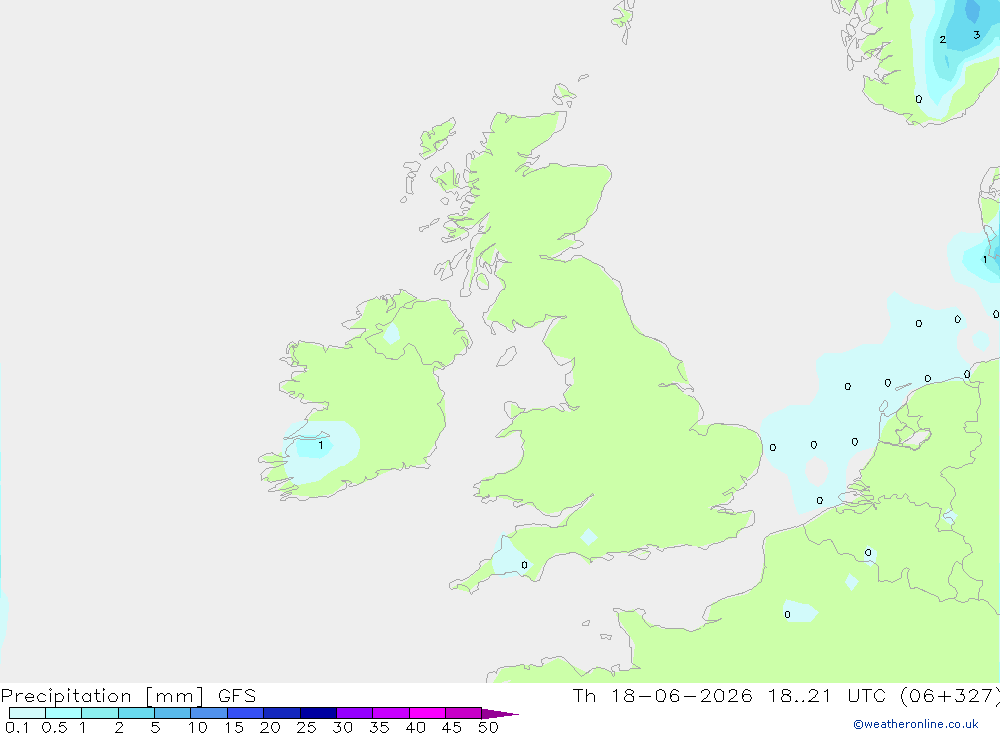Click the '20' legend scale label

(x=270, y=727)
